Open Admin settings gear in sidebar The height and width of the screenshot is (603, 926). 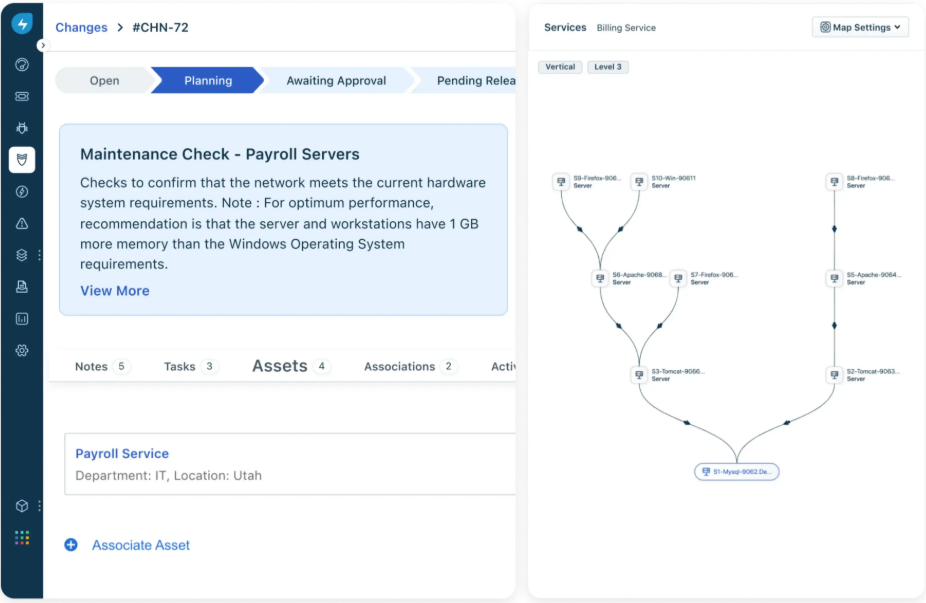point(22,351)
